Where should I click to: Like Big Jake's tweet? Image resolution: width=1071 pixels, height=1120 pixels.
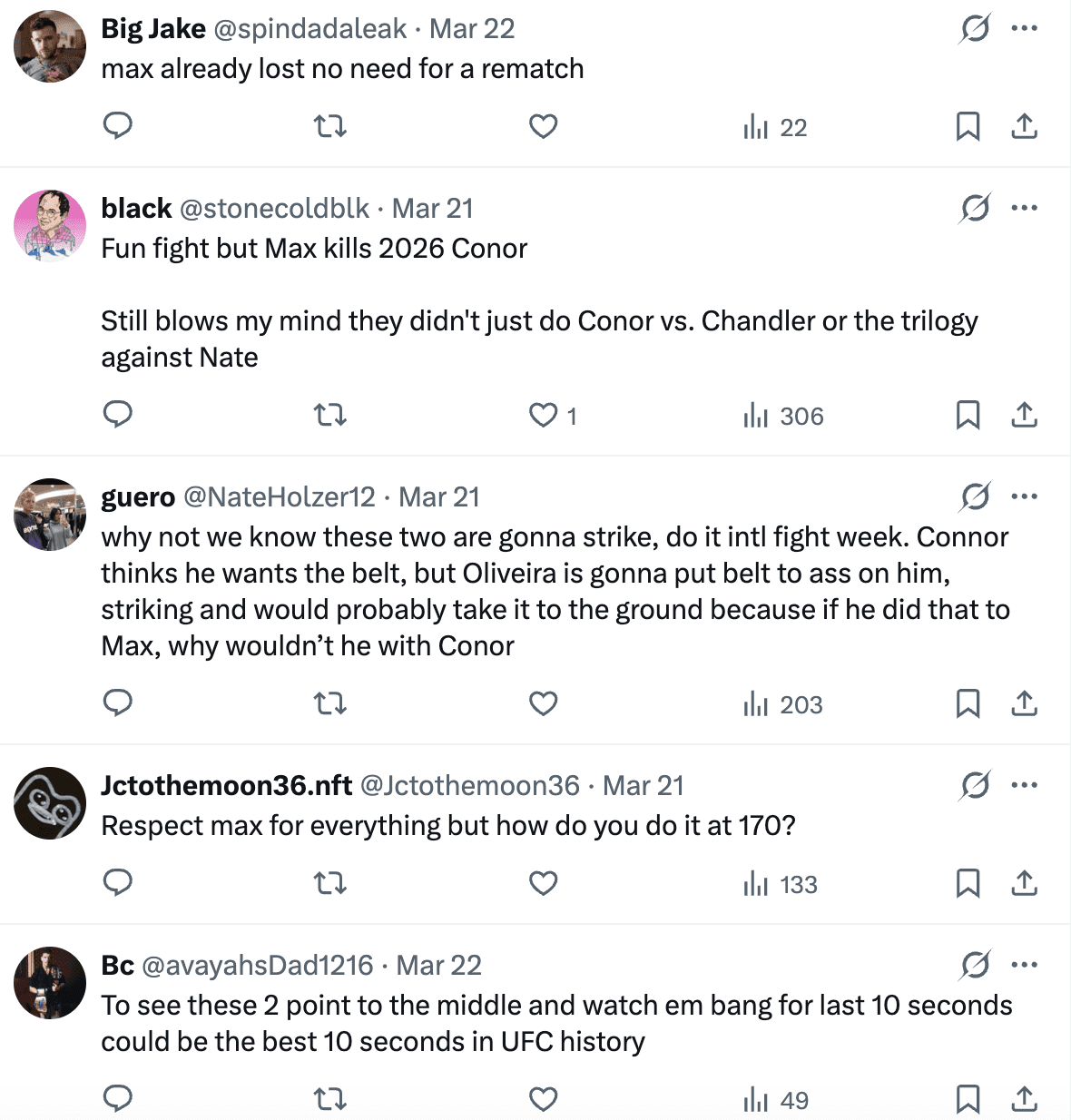[543, 126]
